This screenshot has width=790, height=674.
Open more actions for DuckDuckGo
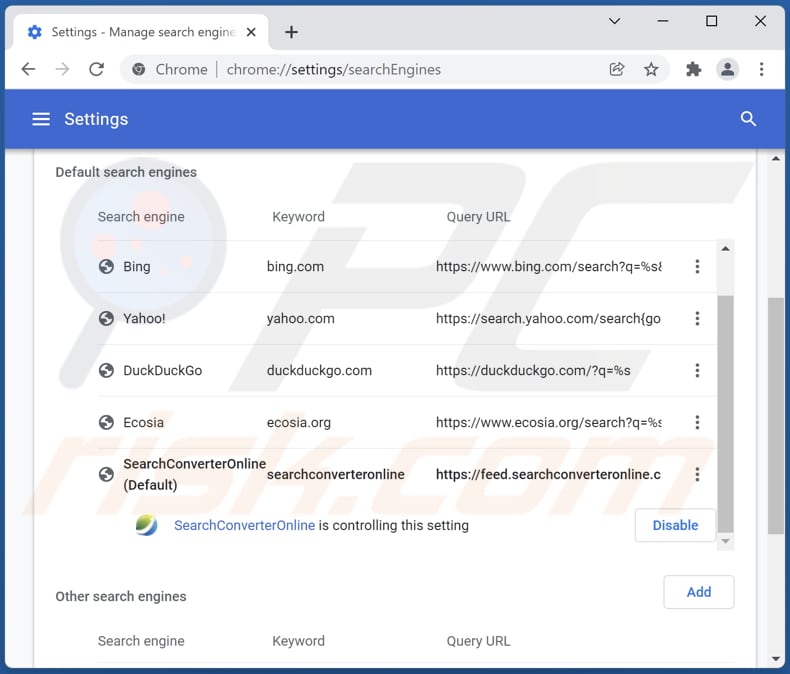697,370
